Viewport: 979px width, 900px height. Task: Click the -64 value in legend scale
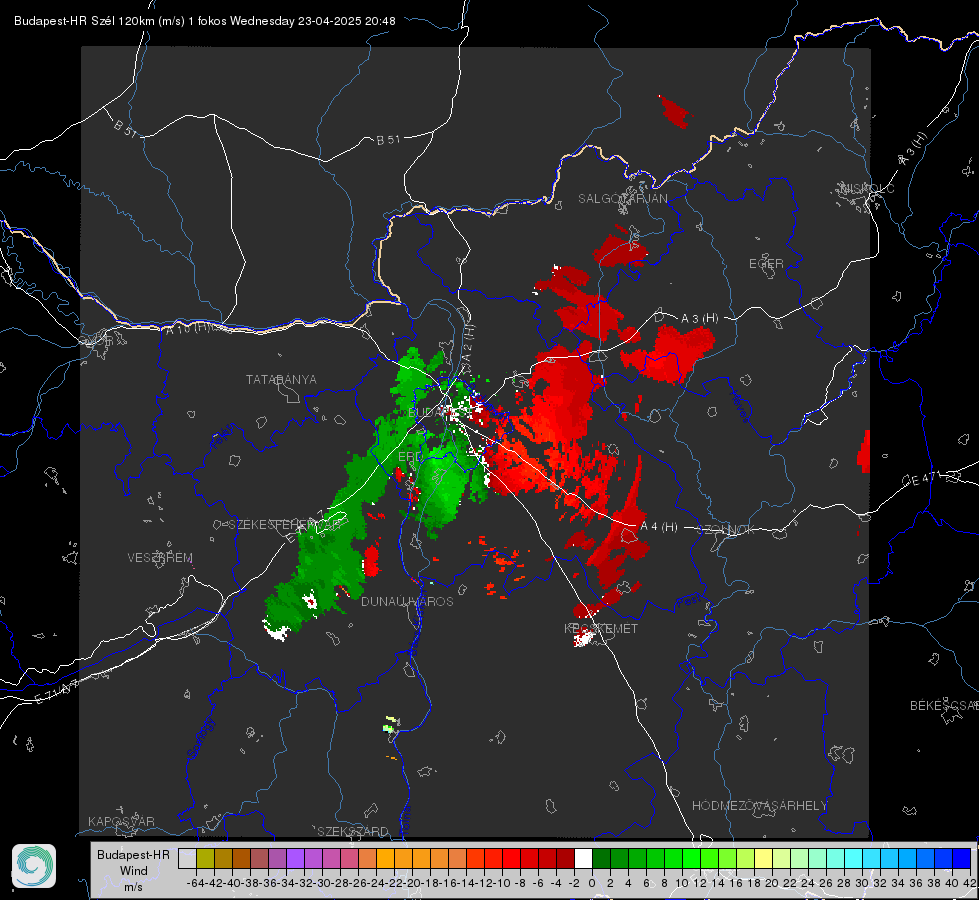pos(195,883)
